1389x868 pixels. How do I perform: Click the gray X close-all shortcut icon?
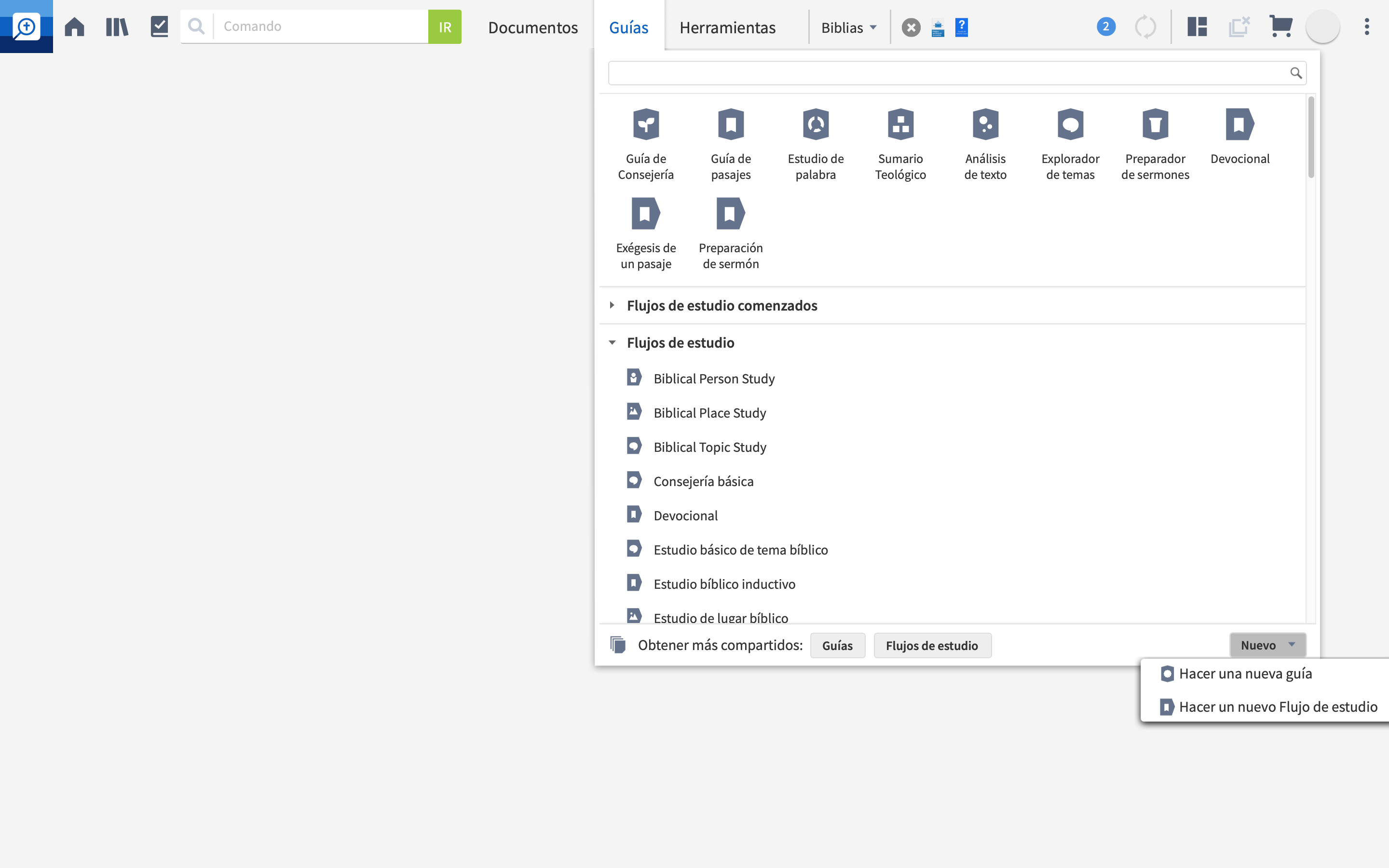point(911,27)
